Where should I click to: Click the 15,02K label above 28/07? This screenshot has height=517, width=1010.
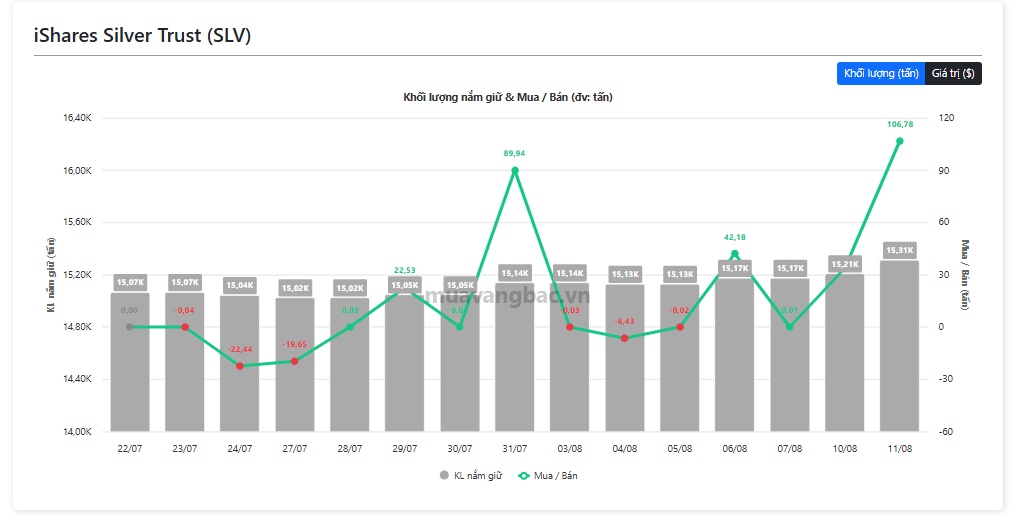(350, 288)
